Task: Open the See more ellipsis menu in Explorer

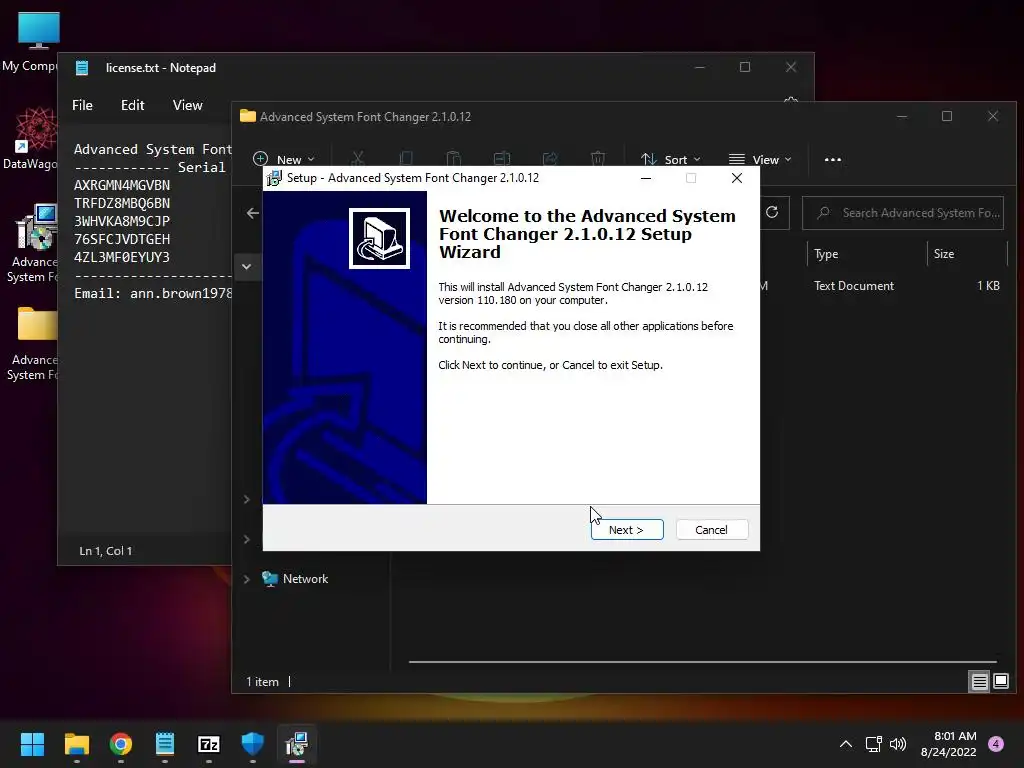Action: tap(833, 159)
